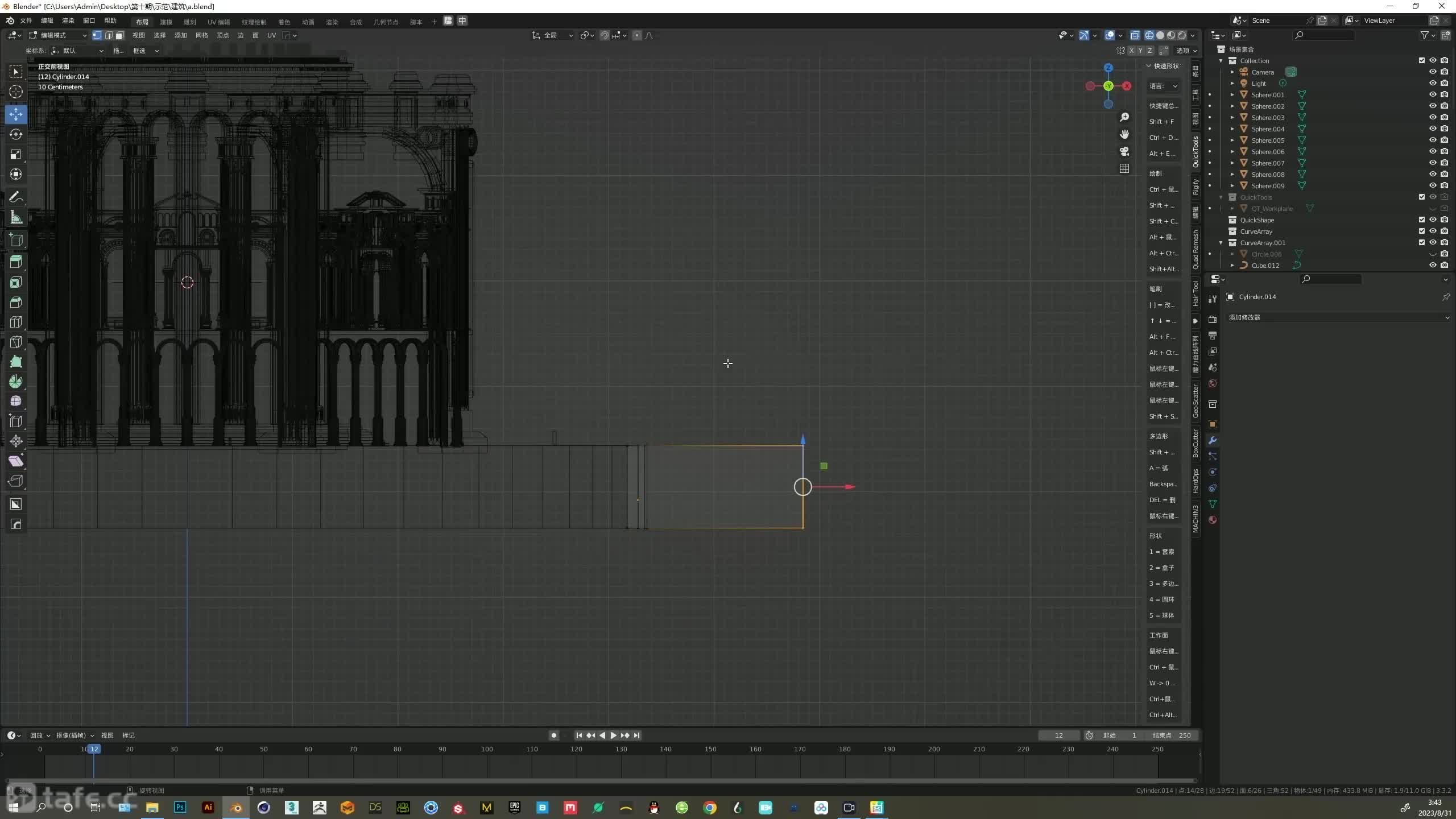
Task: Select the Smooth tool
Action: tap(16, 402)
